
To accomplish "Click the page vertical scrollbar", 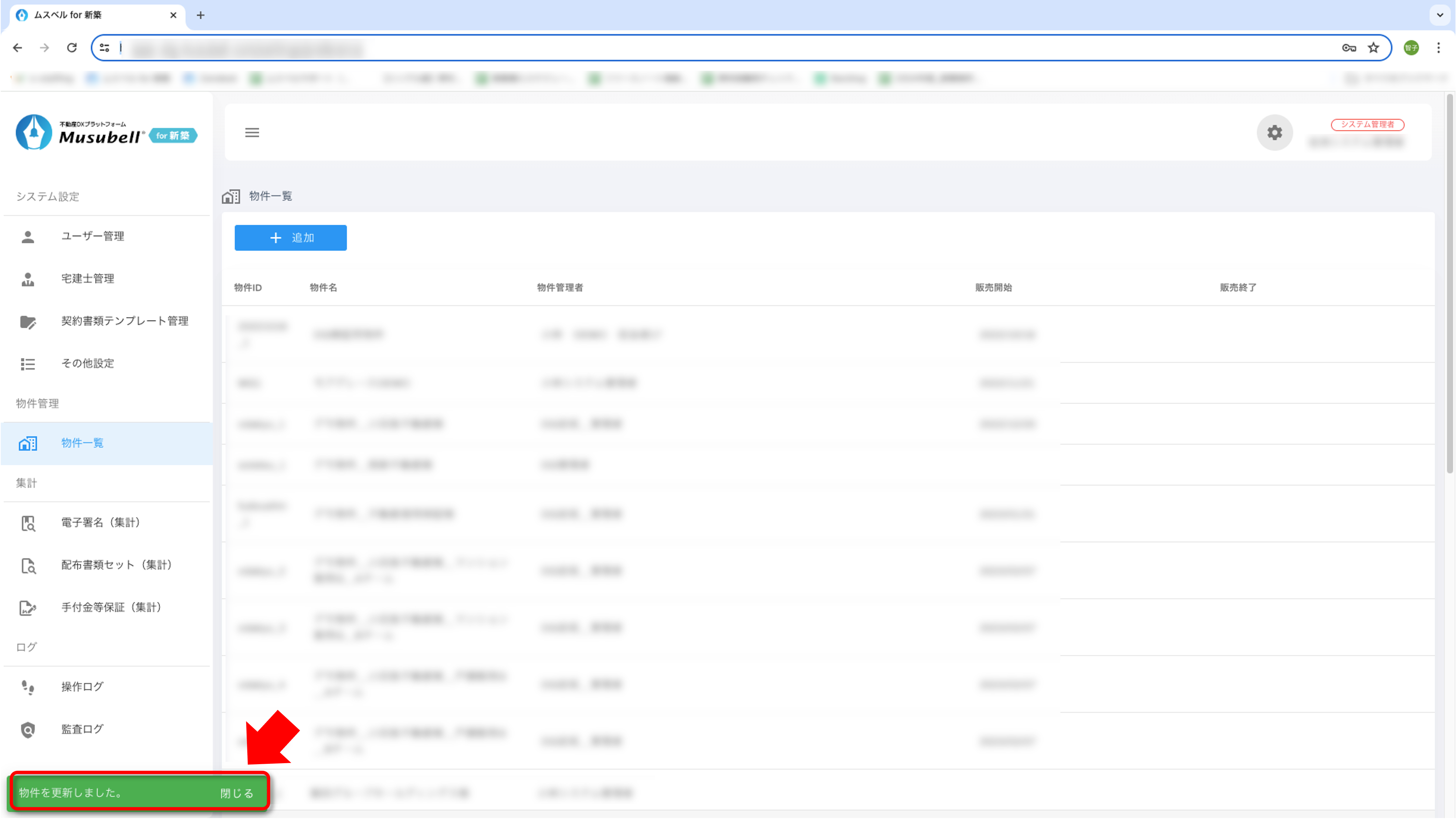I will pyautogui.click(x=1449, y=283).
